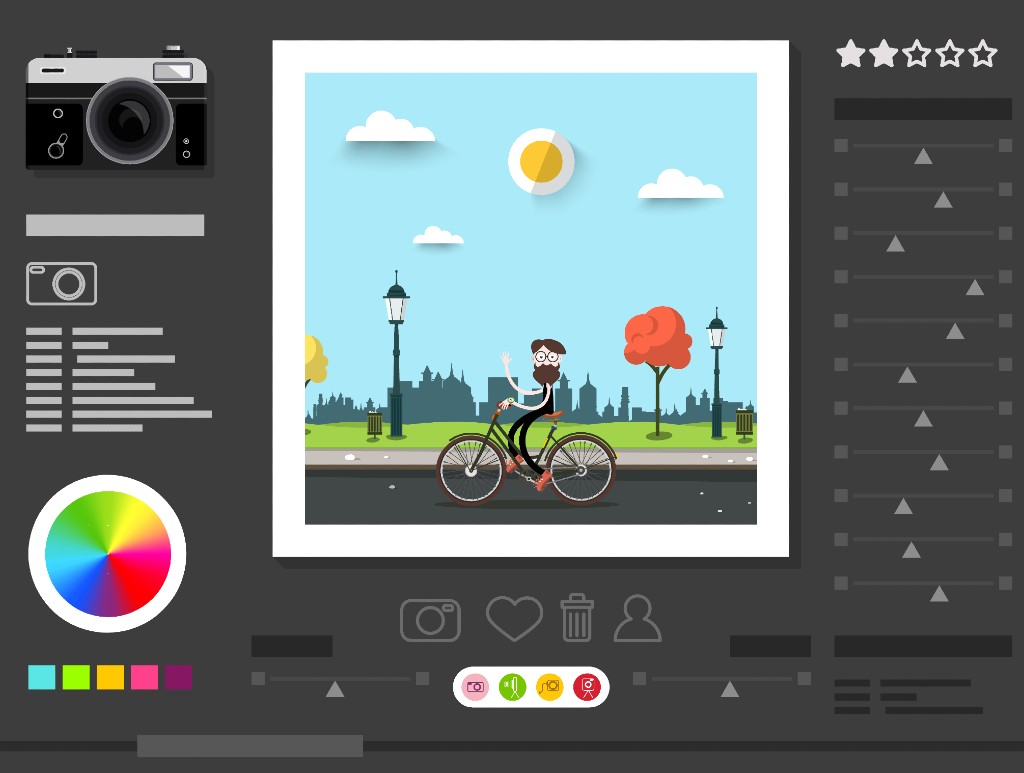Click the cyclist photo preview
This screenshot has height=773, width=1024.
pyautogui.click(x=530, y=298)
